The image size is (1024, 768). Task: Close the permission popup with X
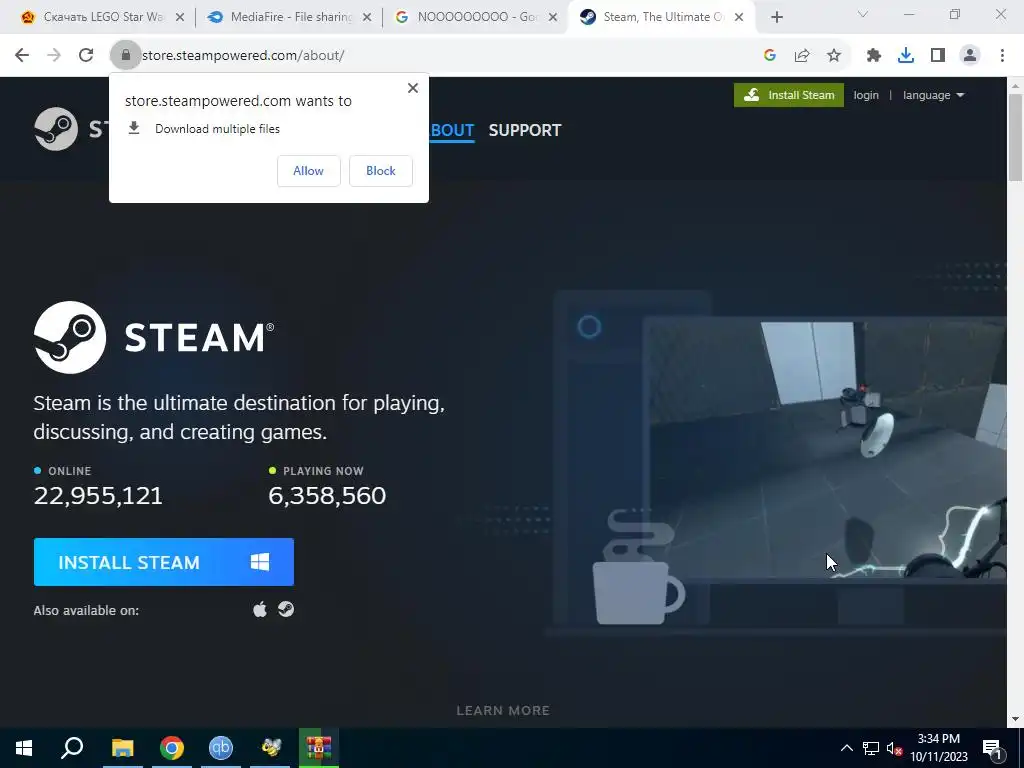(413, 88)
